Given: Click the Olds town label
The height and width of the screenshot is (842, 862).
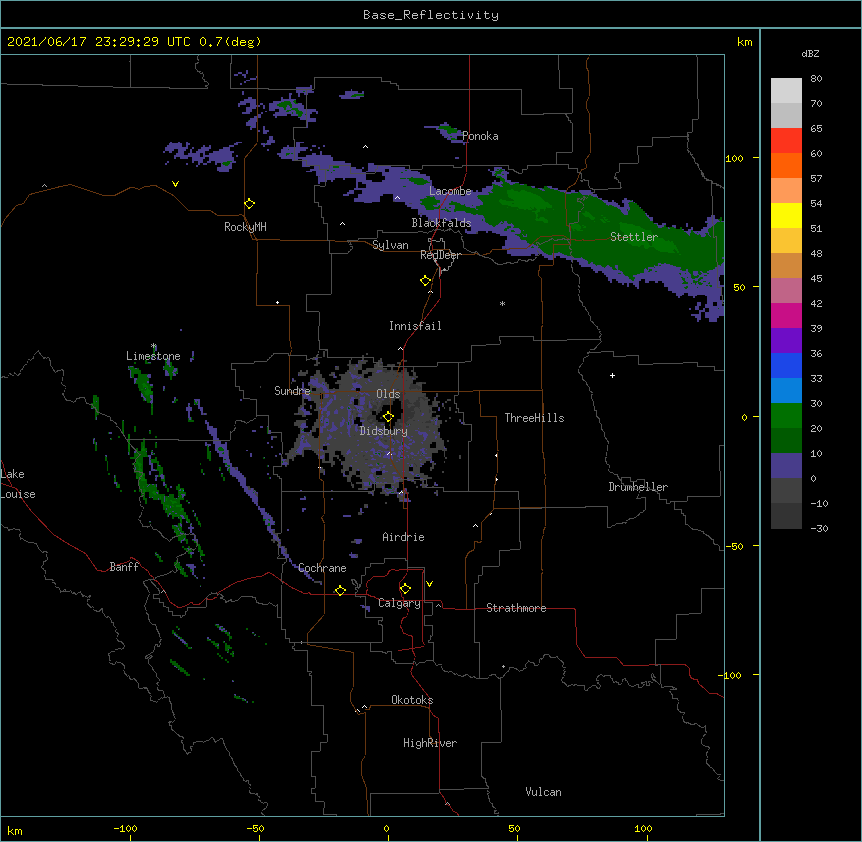Looking at the screenshot, I should (388, 394).
